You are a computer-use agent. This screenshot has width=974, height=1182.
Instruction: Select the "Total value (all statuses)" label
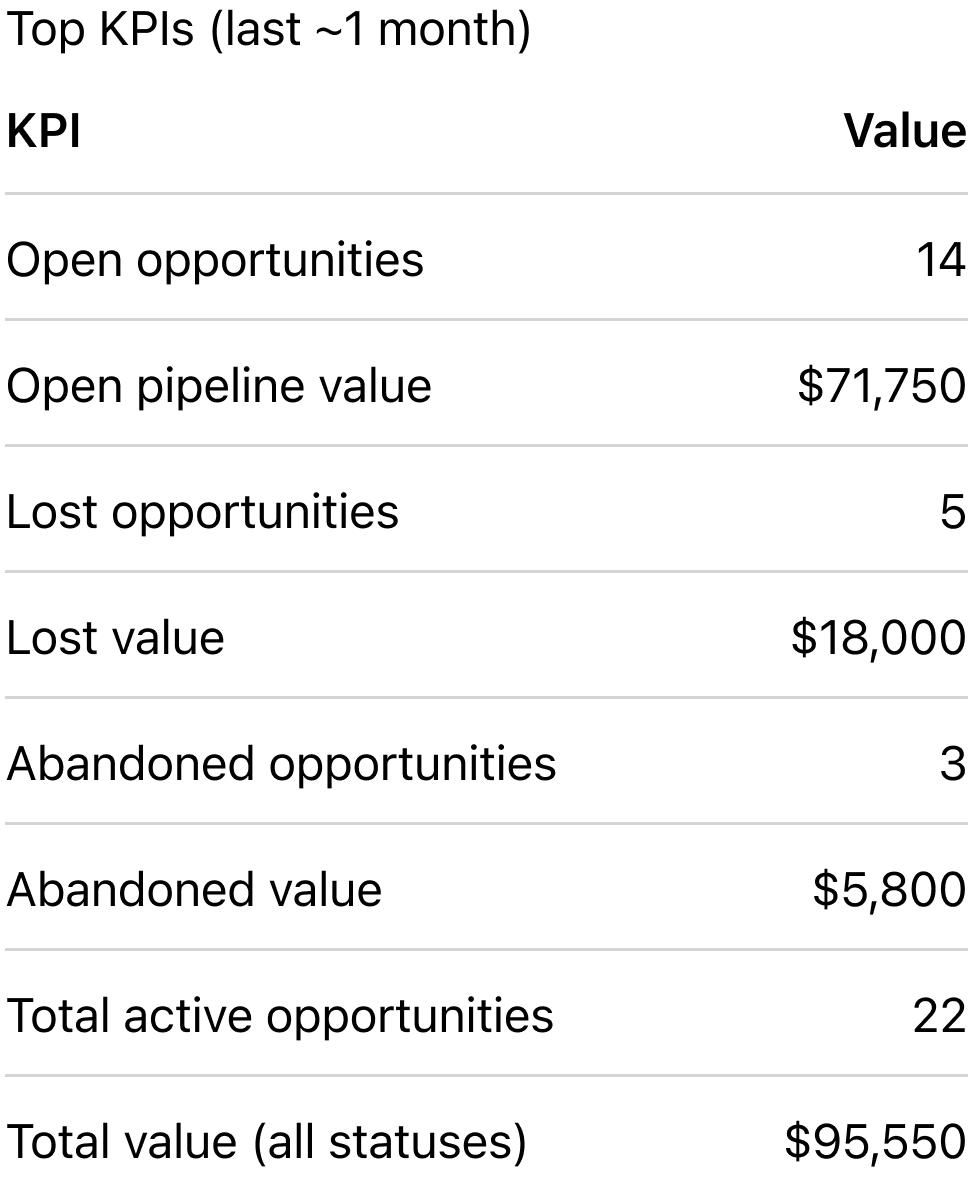click(x=266, y=1142)
